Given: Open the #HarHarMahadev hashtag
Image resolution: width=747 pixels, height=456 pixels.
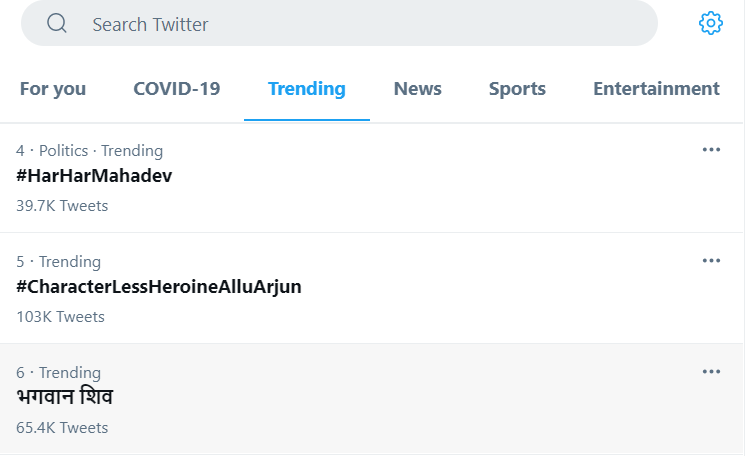Looking at the screenshot, I should coord(94,176).
